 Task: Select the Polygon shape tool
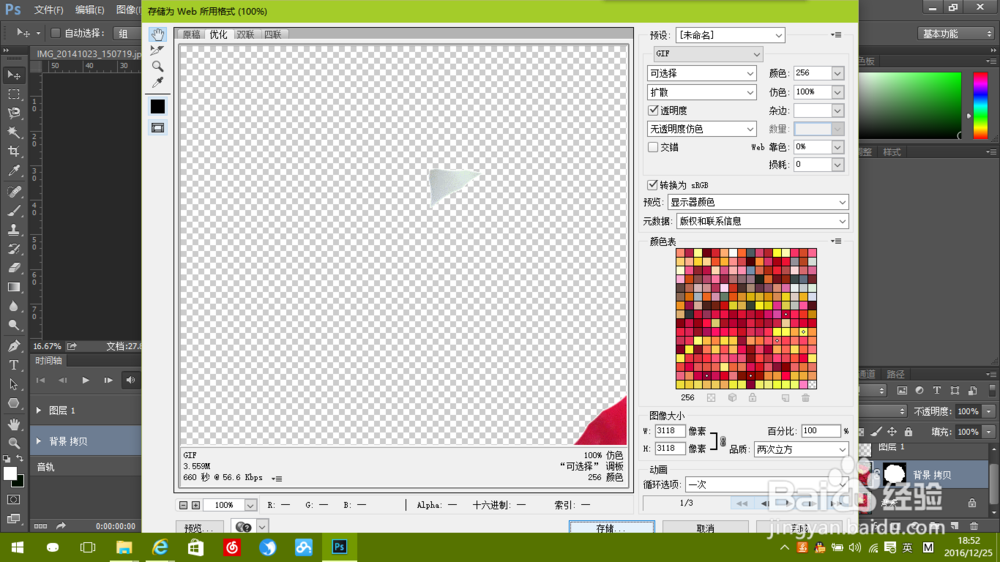click(13, 404)
